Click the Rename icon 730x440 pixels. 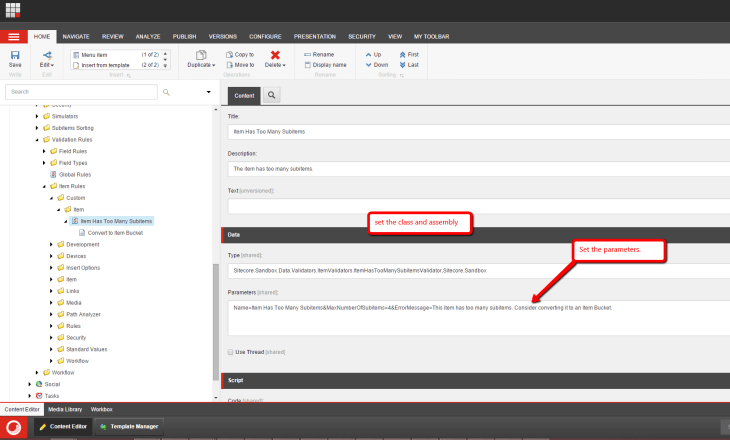[x=307, y=54]
